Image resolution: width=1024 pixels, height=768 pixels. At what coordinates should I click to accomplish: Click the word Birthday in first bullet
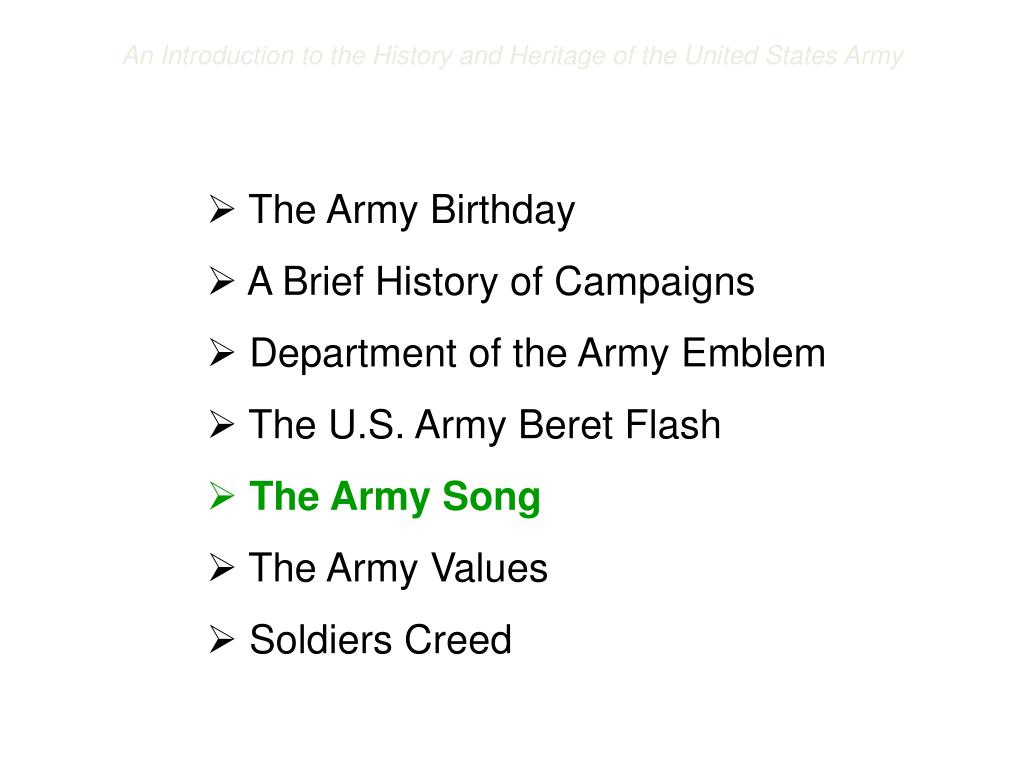503,210
